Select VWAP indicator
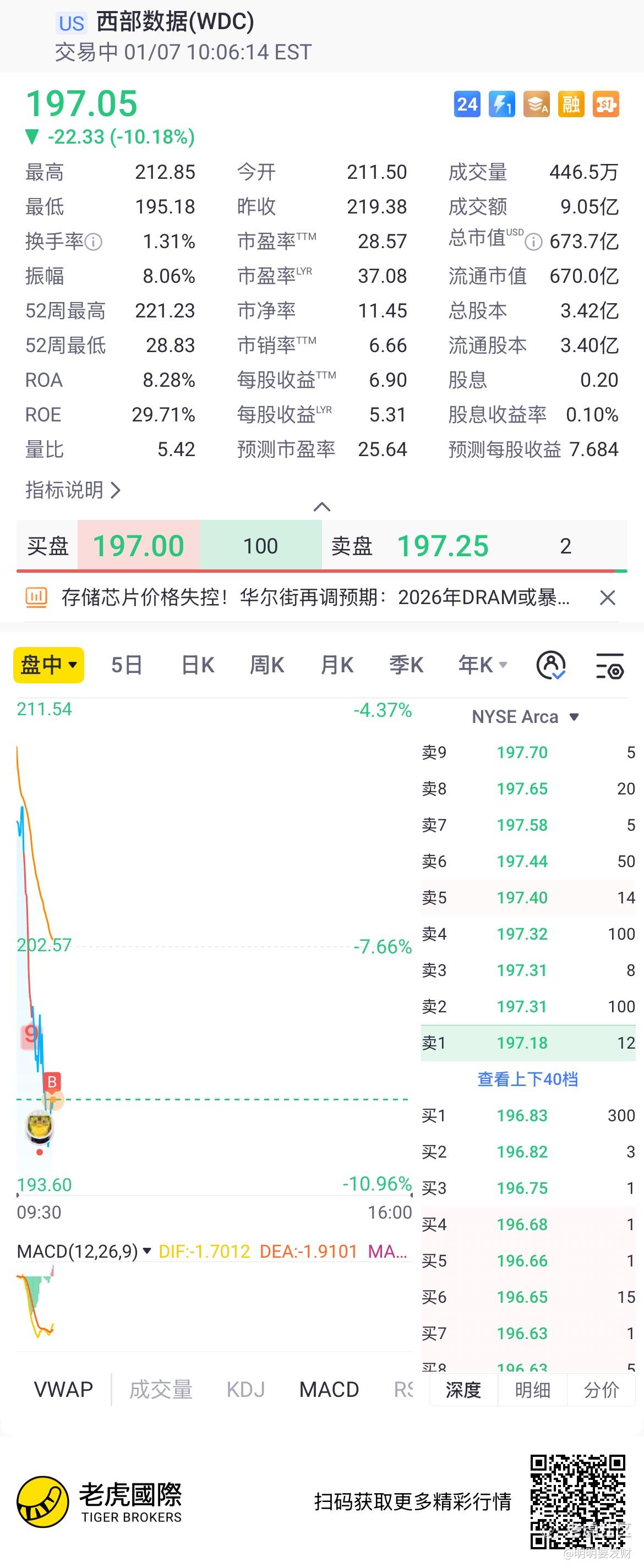Viewport: 644px width, 1568px height. tap(63, 1390)
